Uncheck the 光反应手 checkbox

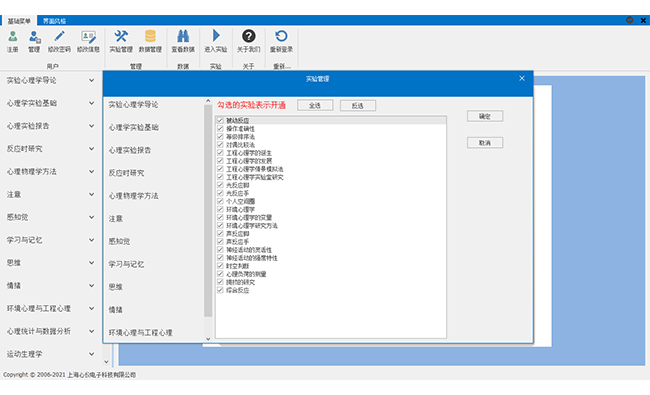[220, 193]
